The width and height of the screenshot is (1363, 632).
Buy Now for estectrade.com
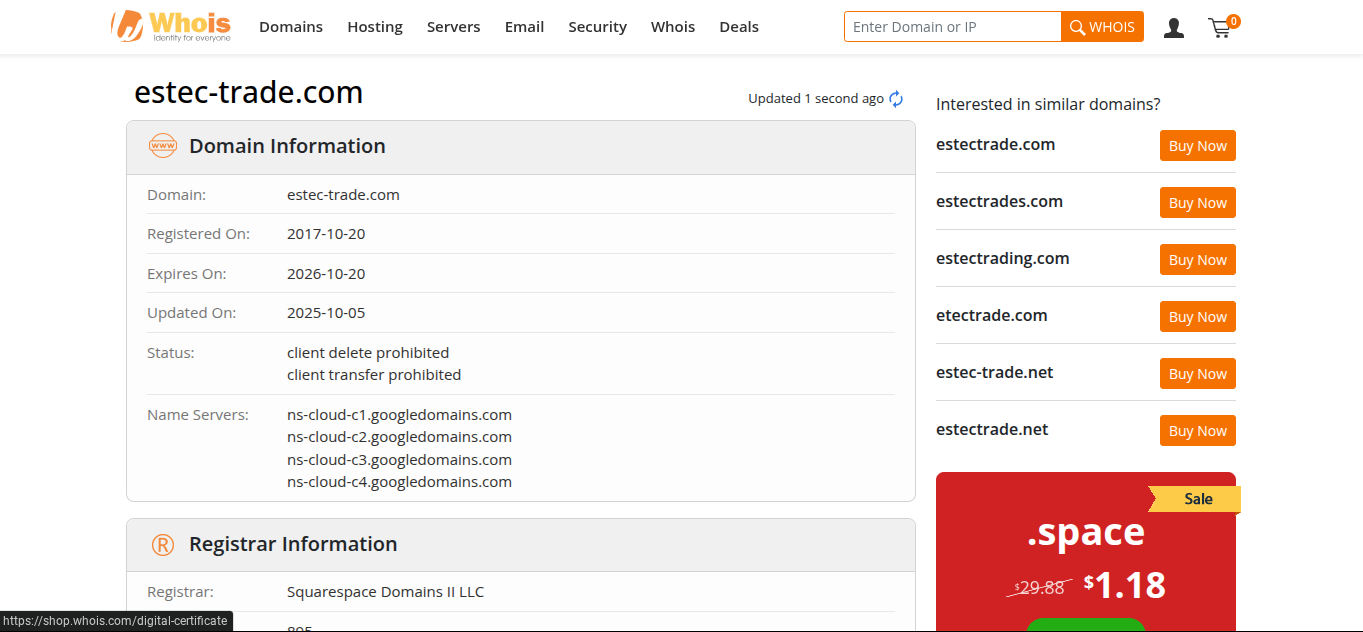(x=1197, y=146)
